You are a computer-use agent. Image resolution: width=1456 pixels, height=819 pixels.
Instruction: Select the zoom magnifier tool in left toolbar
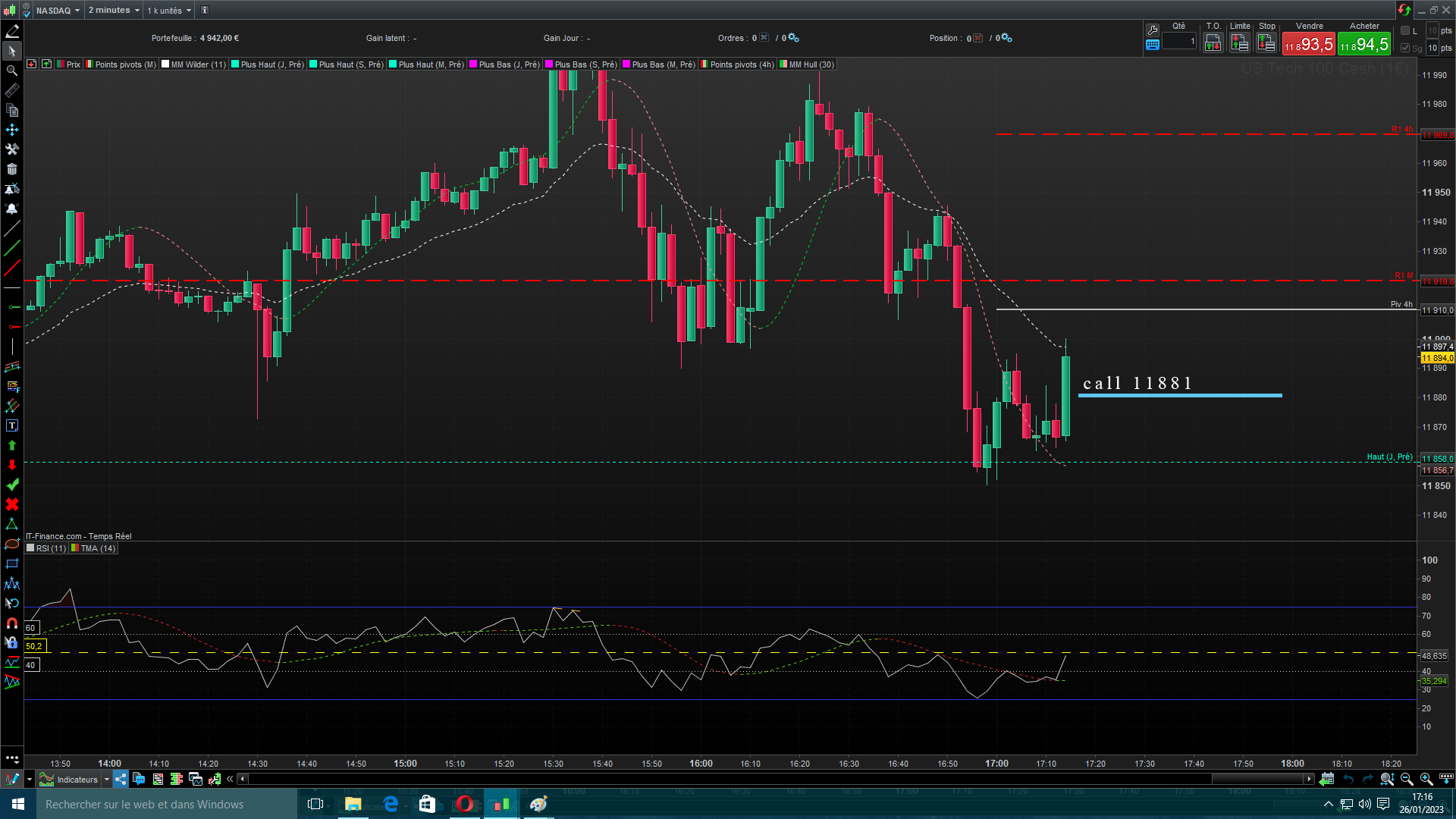(x=12, y=71)
